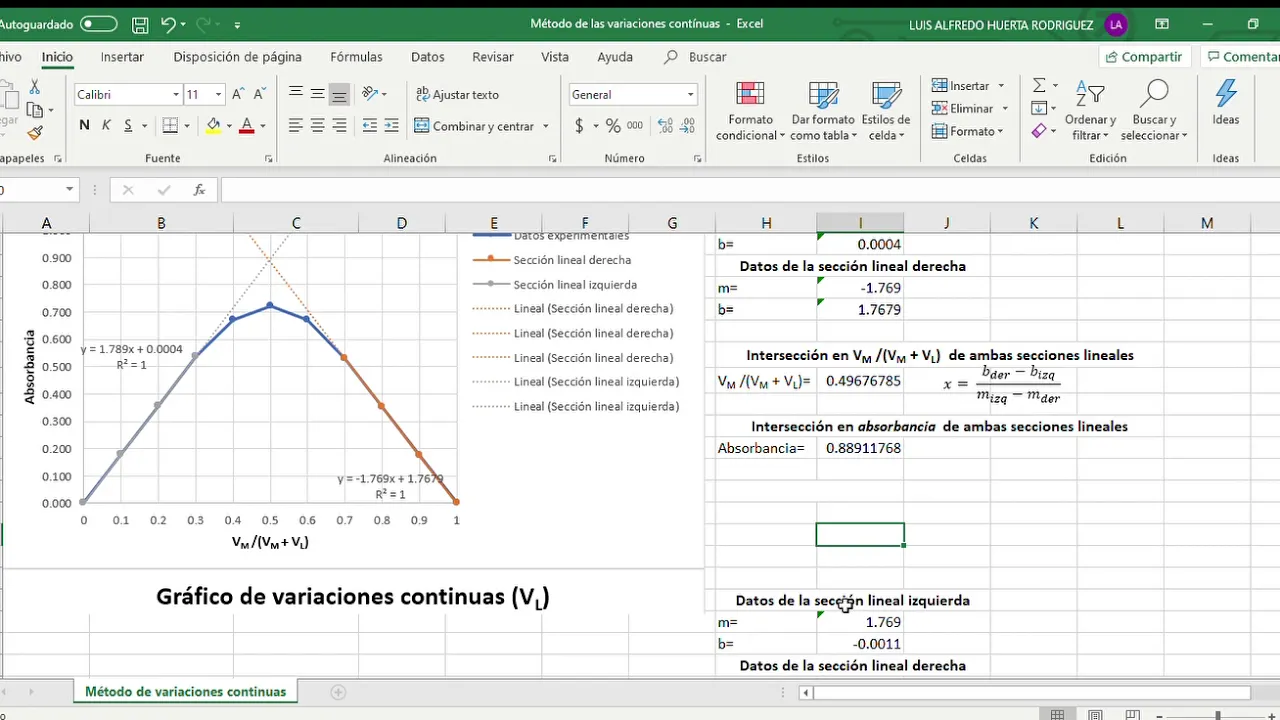
Task: Click the insert function fx button
Action: [x=199, y=190]
